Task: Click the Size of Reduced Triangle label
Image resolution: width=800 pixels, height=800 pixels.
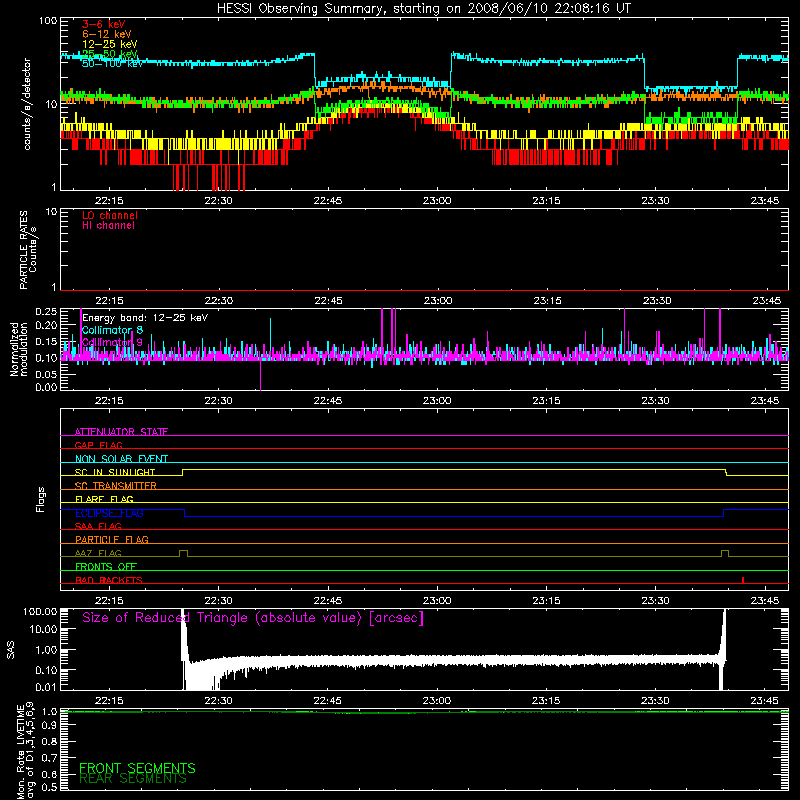Action: pos(253,618)
